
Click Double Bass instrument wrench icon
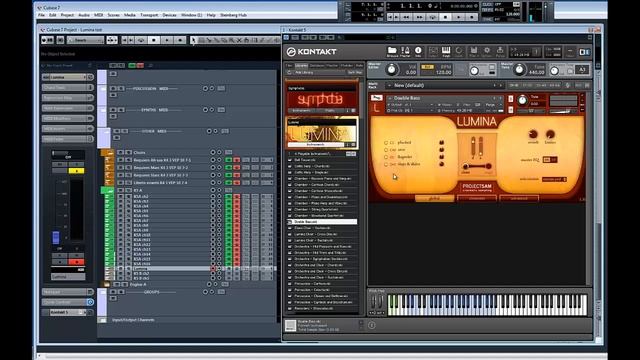(x=376, y=98)
